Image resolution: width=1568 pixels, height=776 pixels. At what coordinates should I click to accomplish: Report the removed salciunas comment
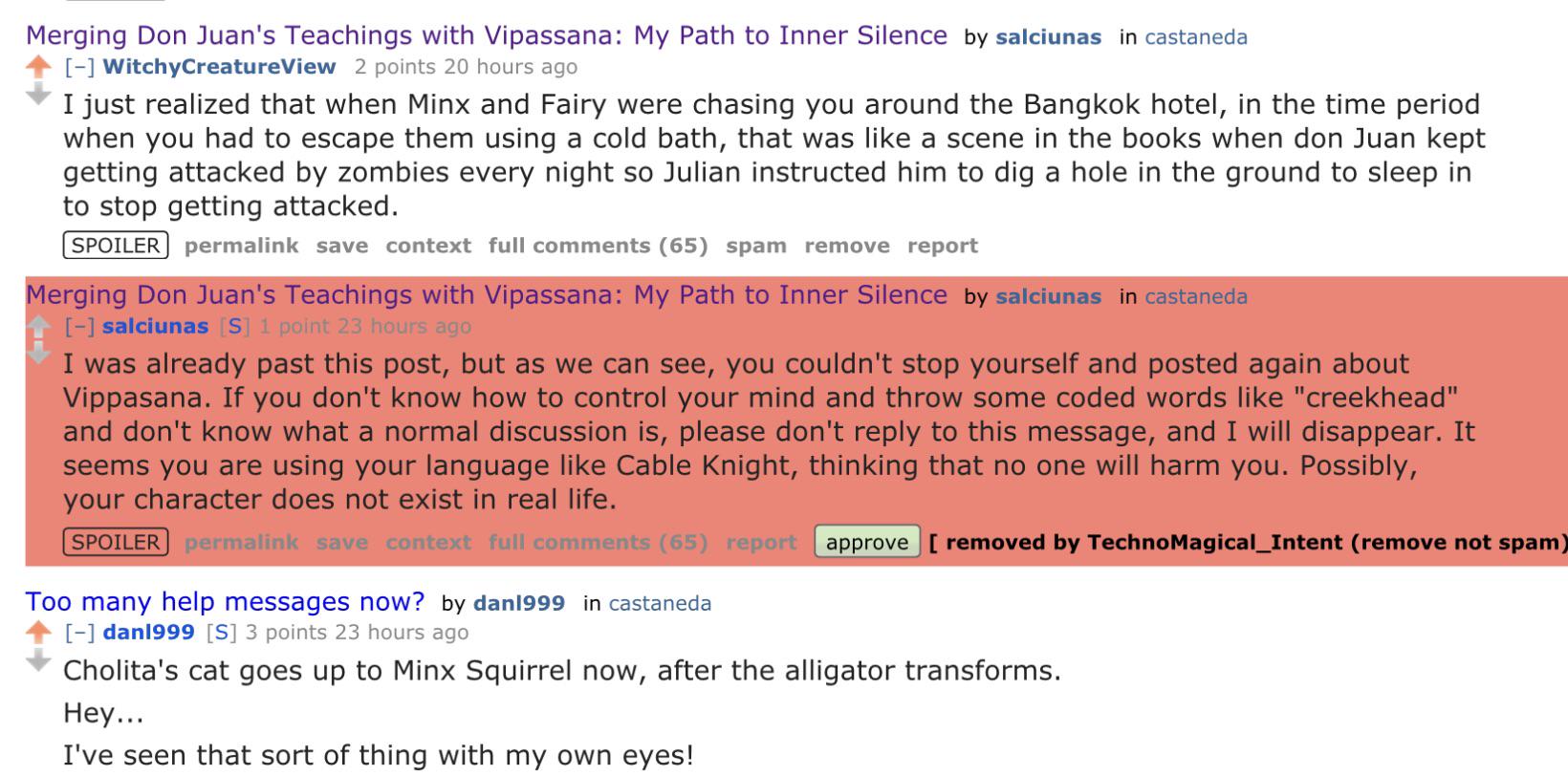(x=761, y=542)
